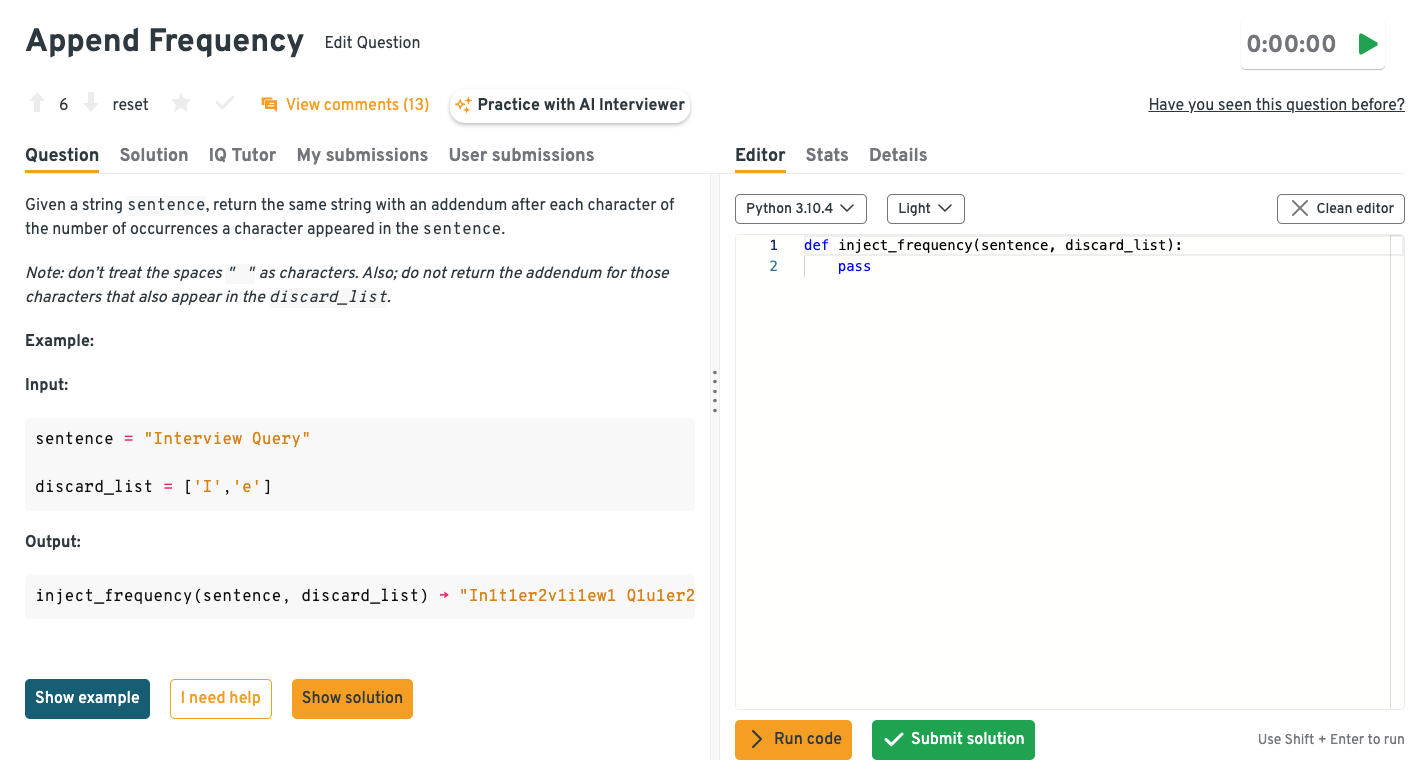Viewport: 1425px width, 778px height.
Task: Downvote the question with down arrow
Action: pyautogui.click(x=90, y=102)
